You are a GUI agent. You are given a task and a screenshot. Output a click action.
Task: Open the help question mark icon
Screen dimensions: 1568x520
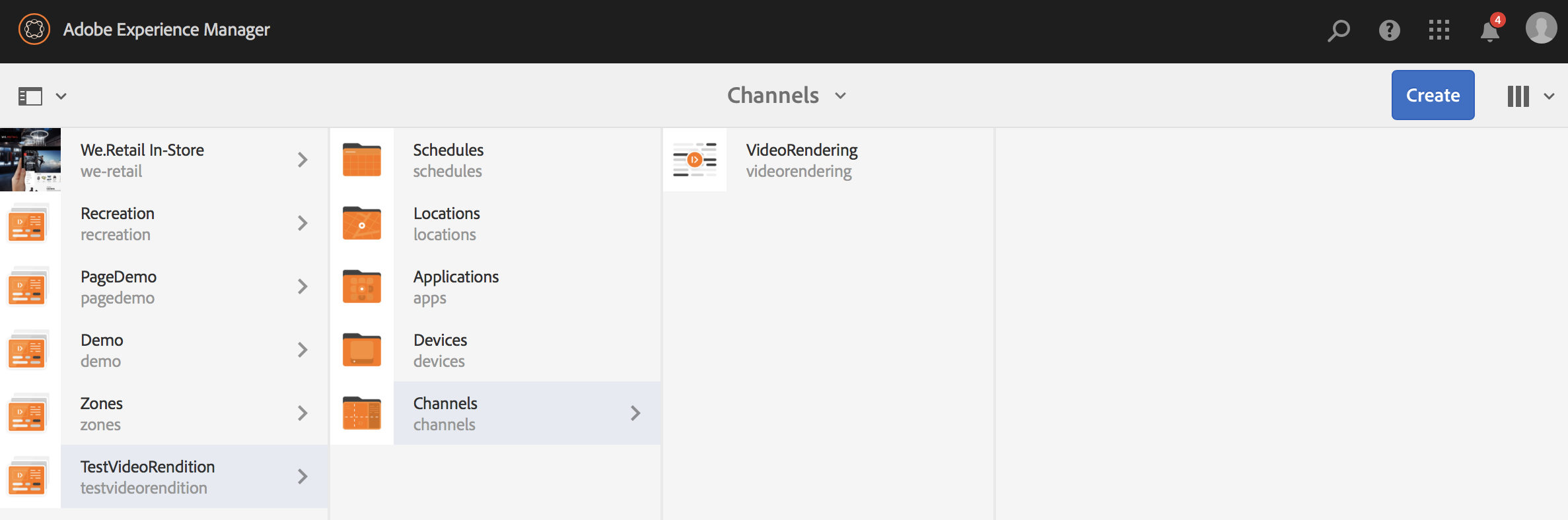[1390, 30]
